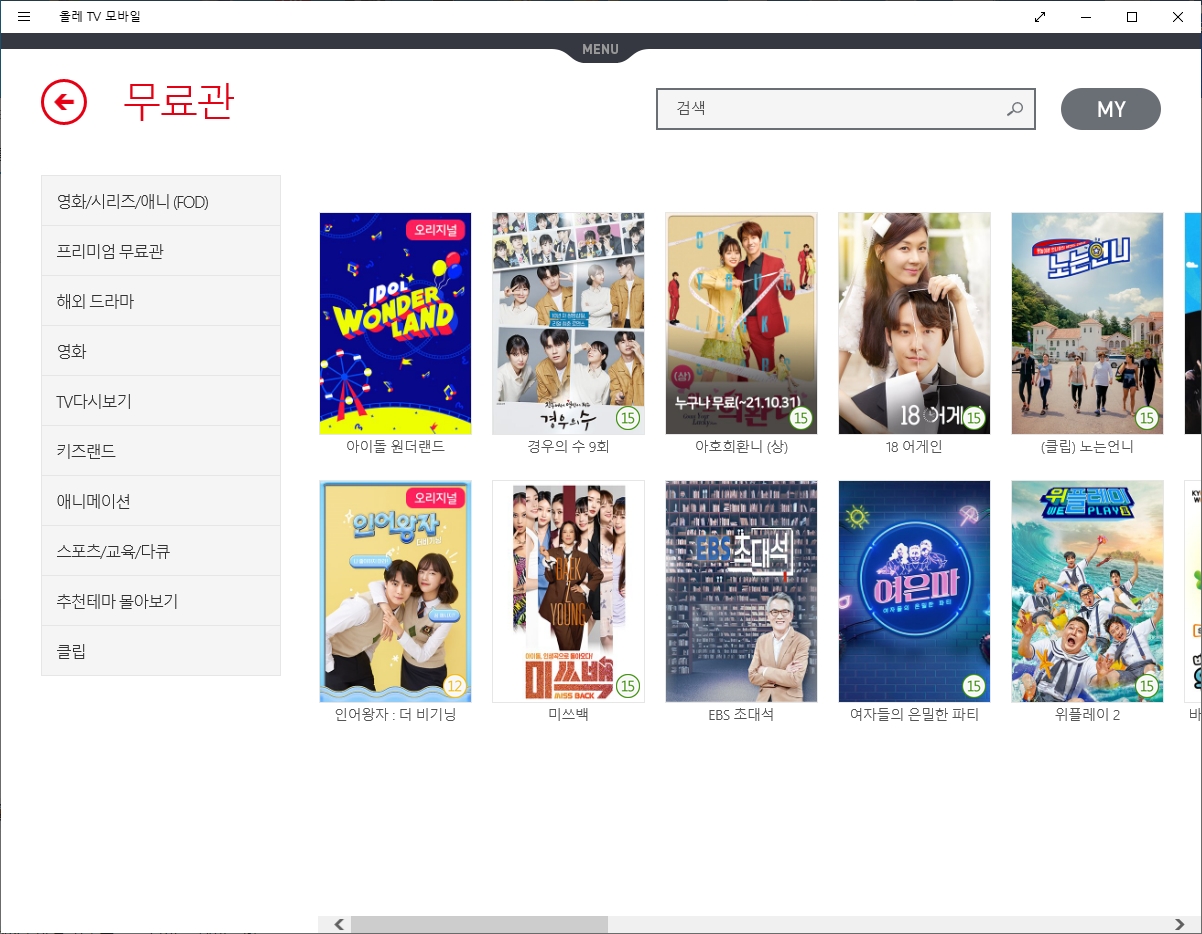Click the horizontal scrollbar left arrow
This screenshot has width=1202, height=934.
tap(339, 924)
